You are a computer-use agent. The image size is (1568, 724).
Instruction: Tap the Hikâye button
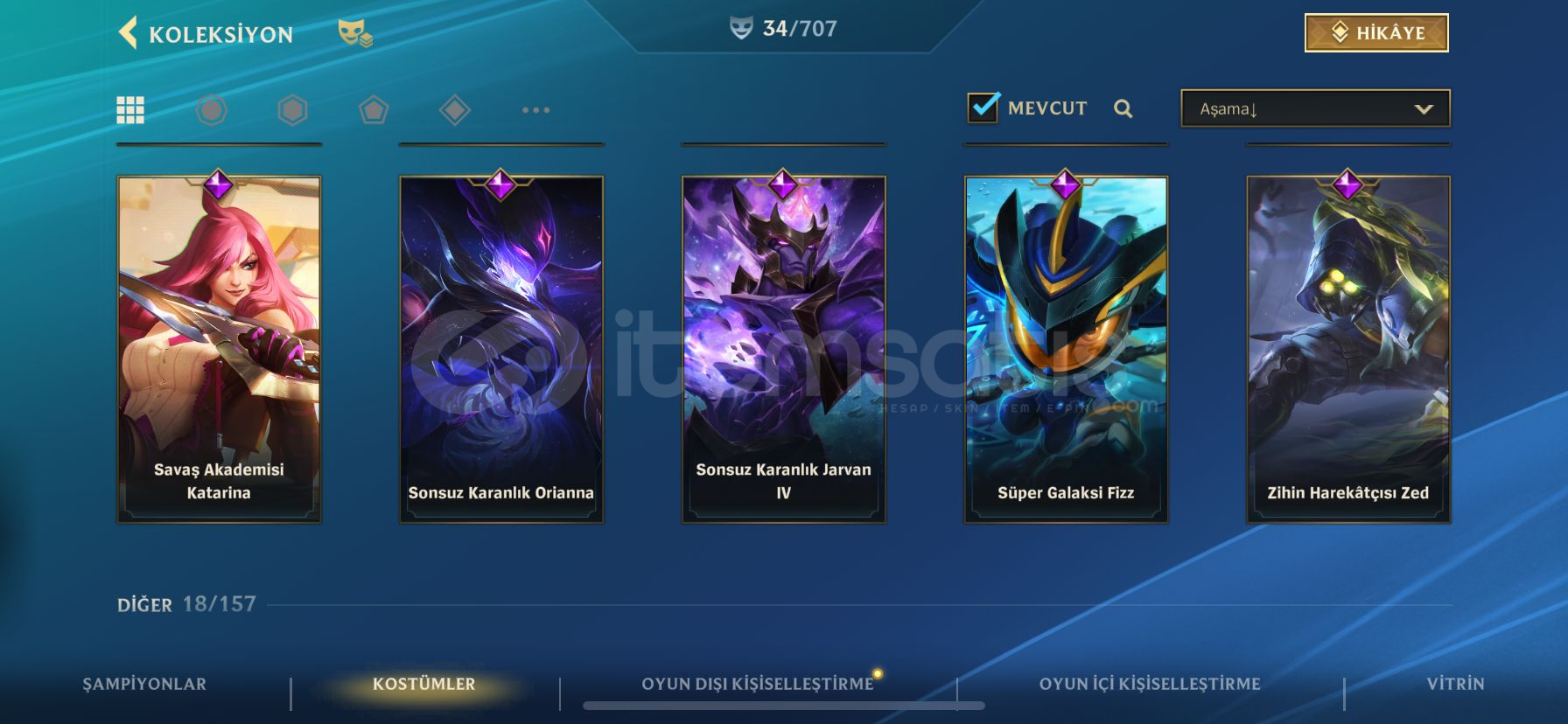(1376, 33)
